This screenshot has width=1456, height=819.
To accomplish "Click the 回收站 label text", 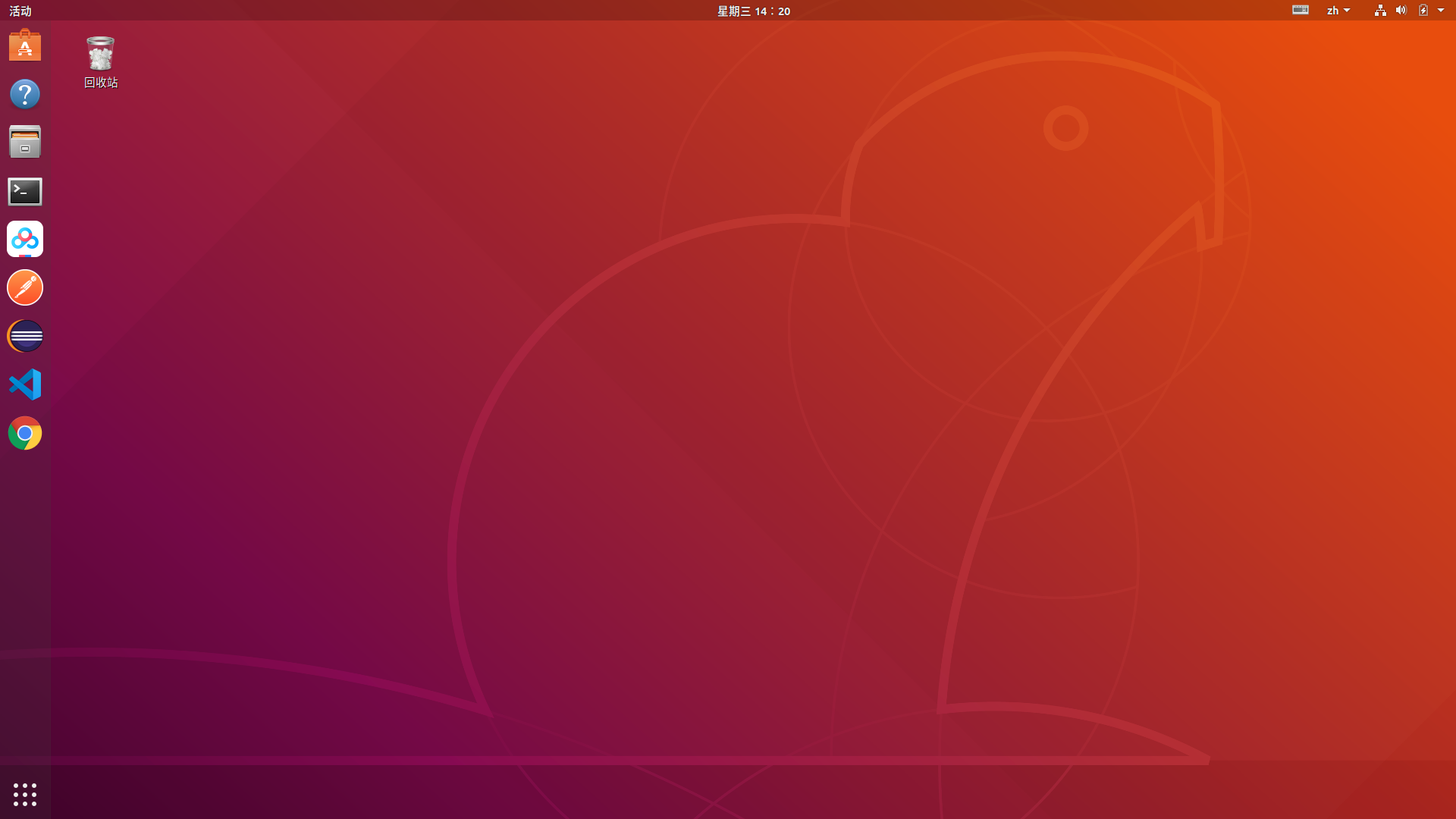I will coord(101,83).
